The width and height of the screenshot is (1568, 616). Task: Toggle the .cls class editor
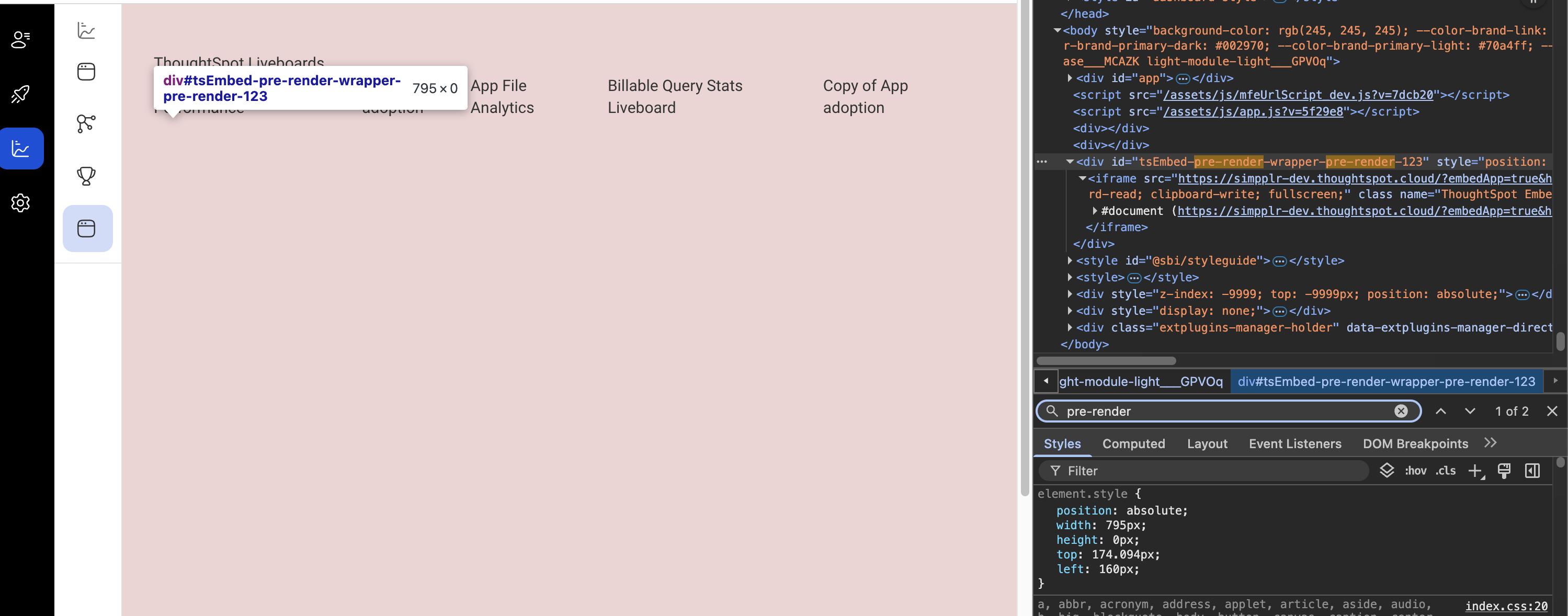pyautogui.click(x=1446, y=471)
